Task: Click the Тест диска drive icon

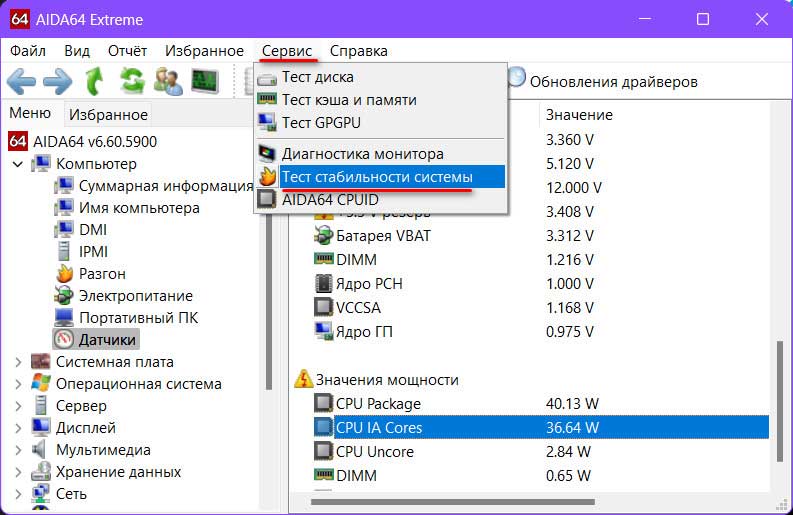Action: (267, 78)
